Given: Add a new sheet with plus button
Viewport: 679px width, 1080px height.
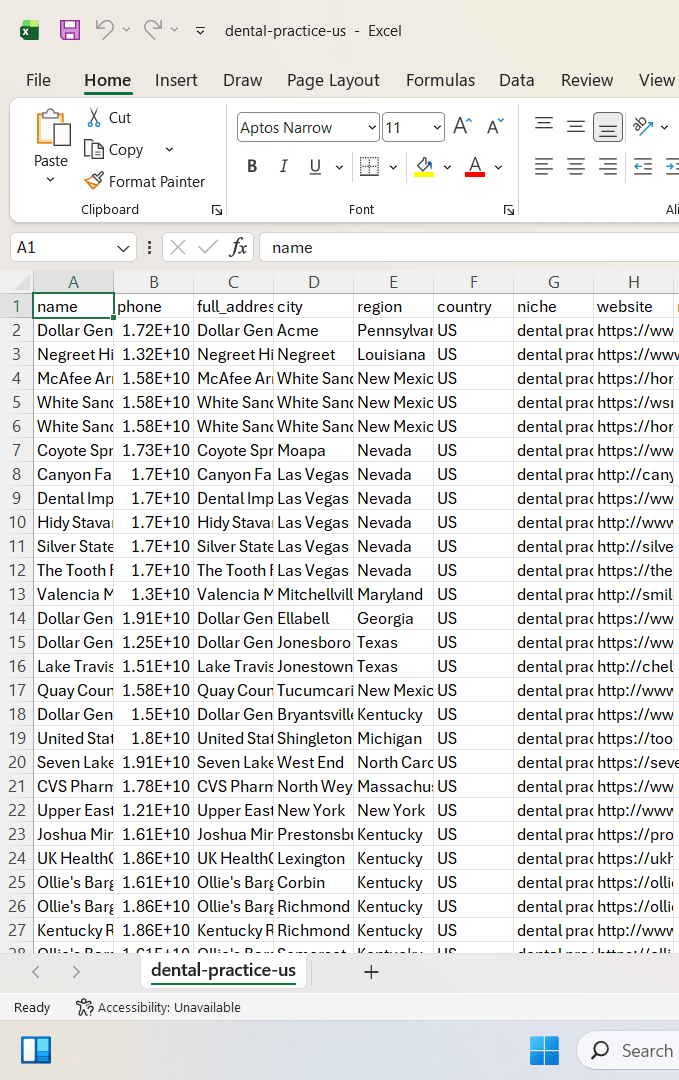Looking at the screenshot, I should pos(371,972).
